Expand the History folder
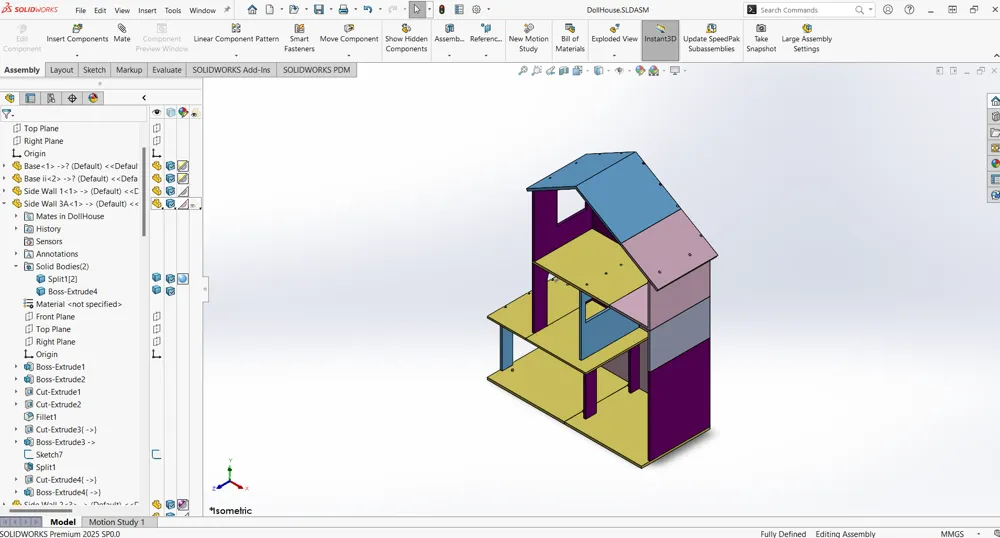 [x=17, y=229]
